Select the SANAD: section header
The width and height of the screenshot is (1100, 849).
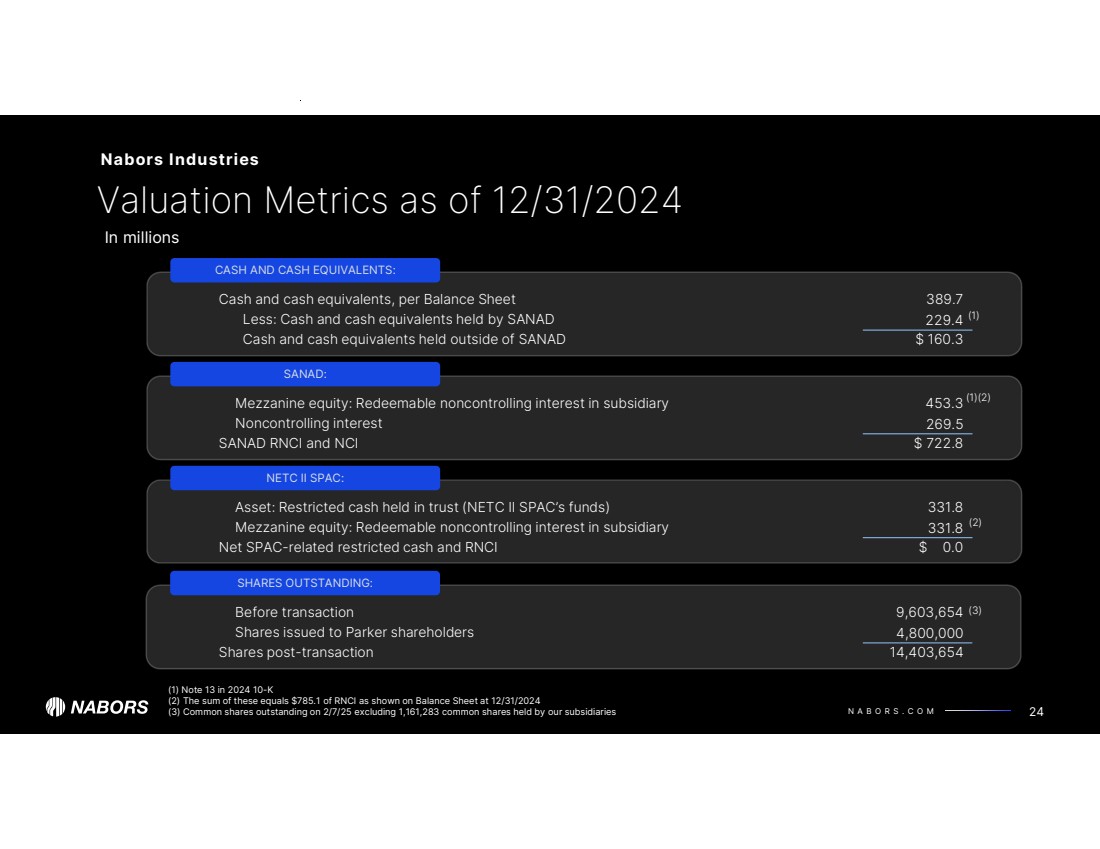305,374
